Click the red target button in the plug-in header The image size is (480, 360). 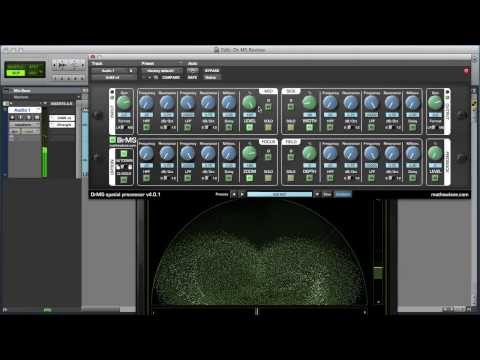[466, 71]
